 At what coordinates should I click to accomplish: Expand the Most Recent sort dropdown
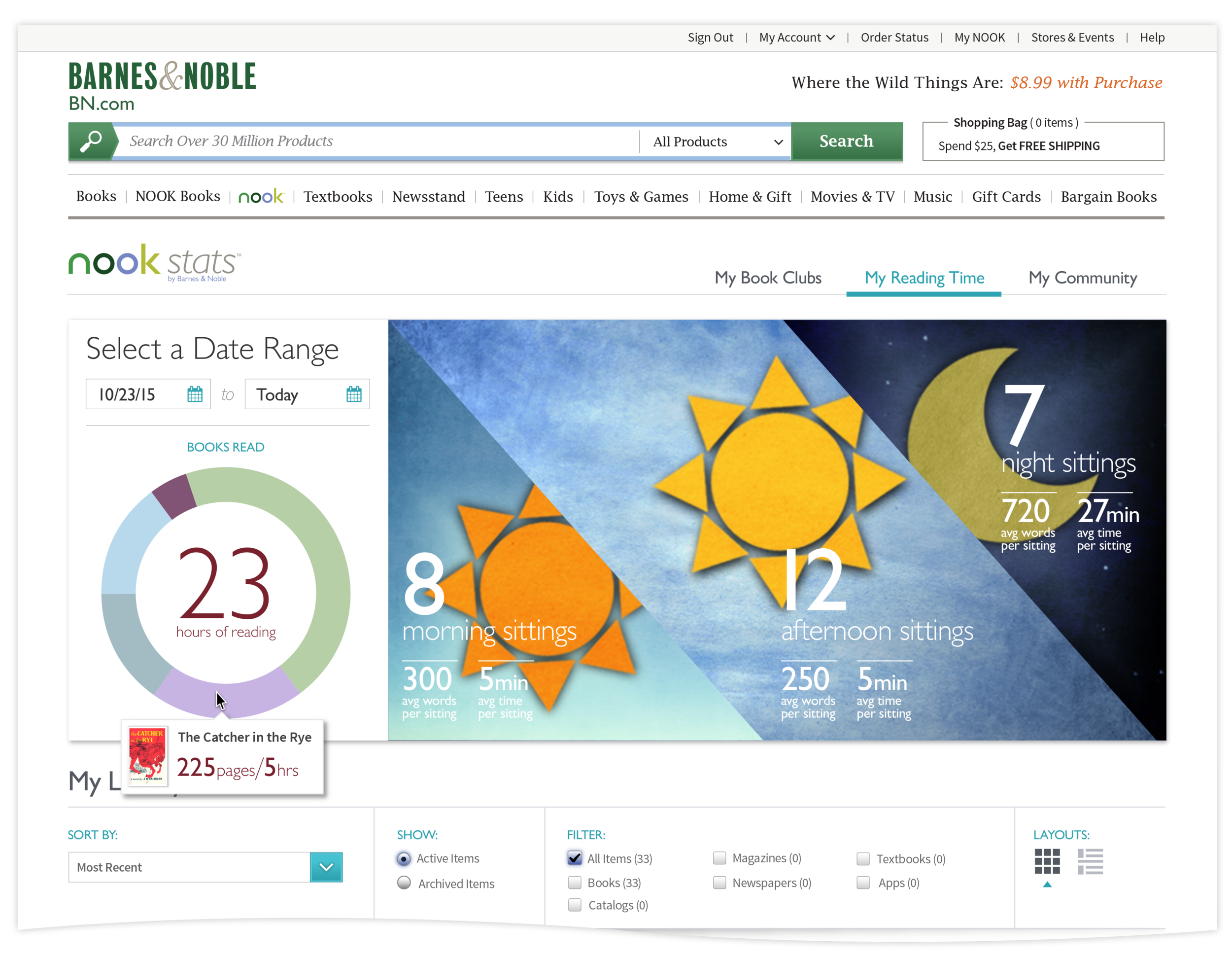tap(326, 867)
